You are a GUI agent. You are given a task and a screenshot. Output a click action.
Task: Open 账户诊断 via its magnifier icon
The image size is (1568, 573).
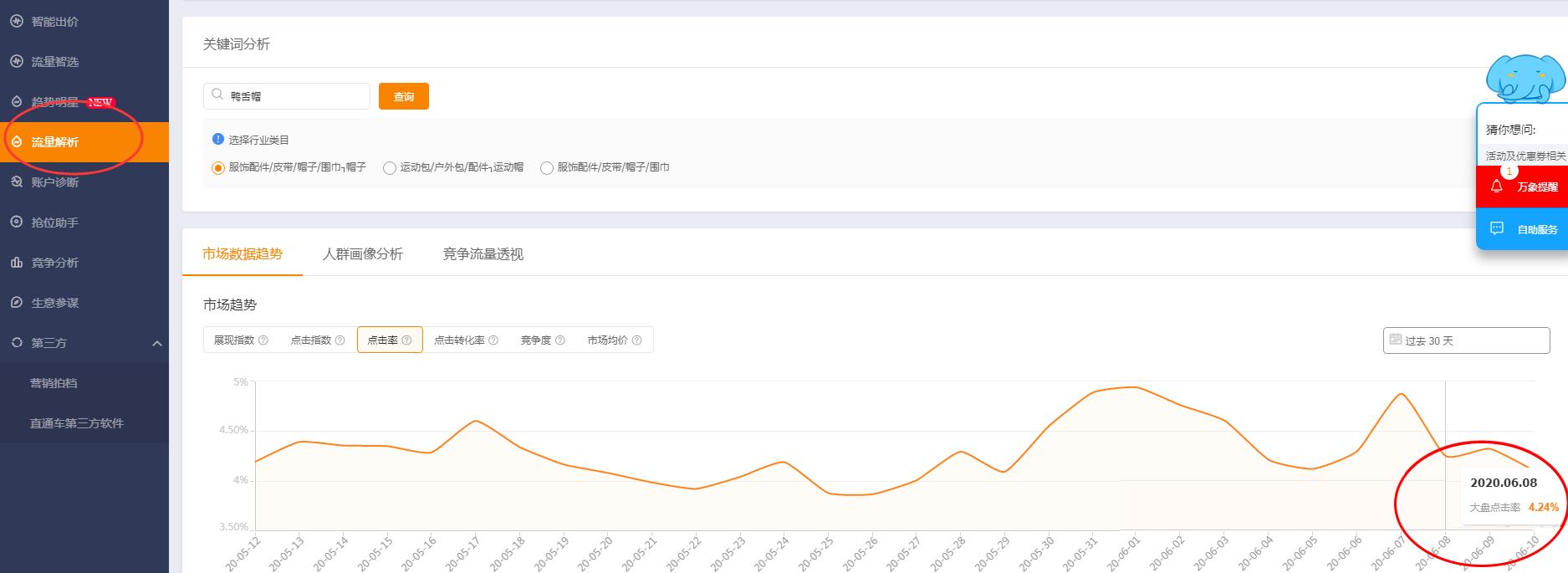16,182
